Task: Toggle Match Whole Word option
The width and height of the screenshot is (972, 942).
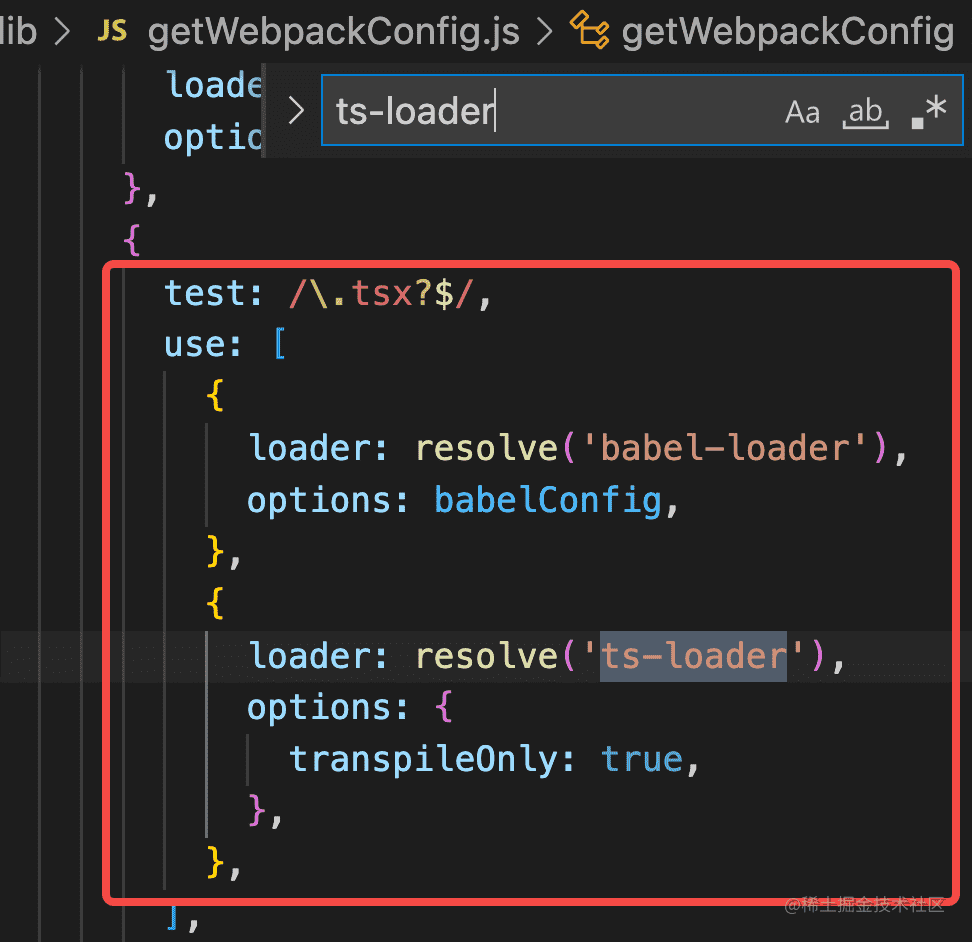Action: (x=865, y=112)
